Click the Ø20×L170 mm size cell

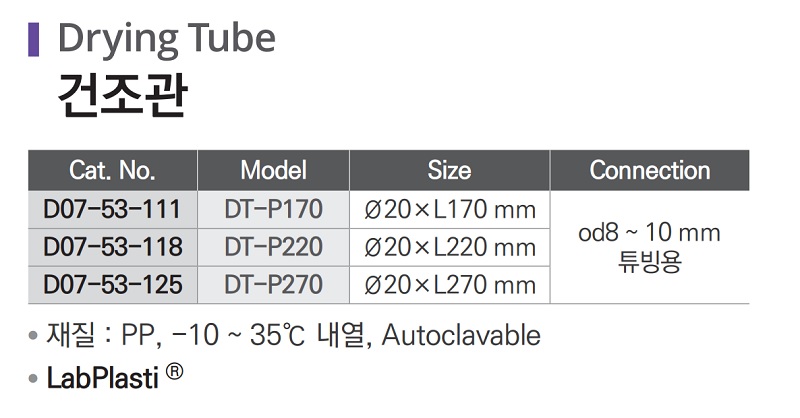pos(450,210)
